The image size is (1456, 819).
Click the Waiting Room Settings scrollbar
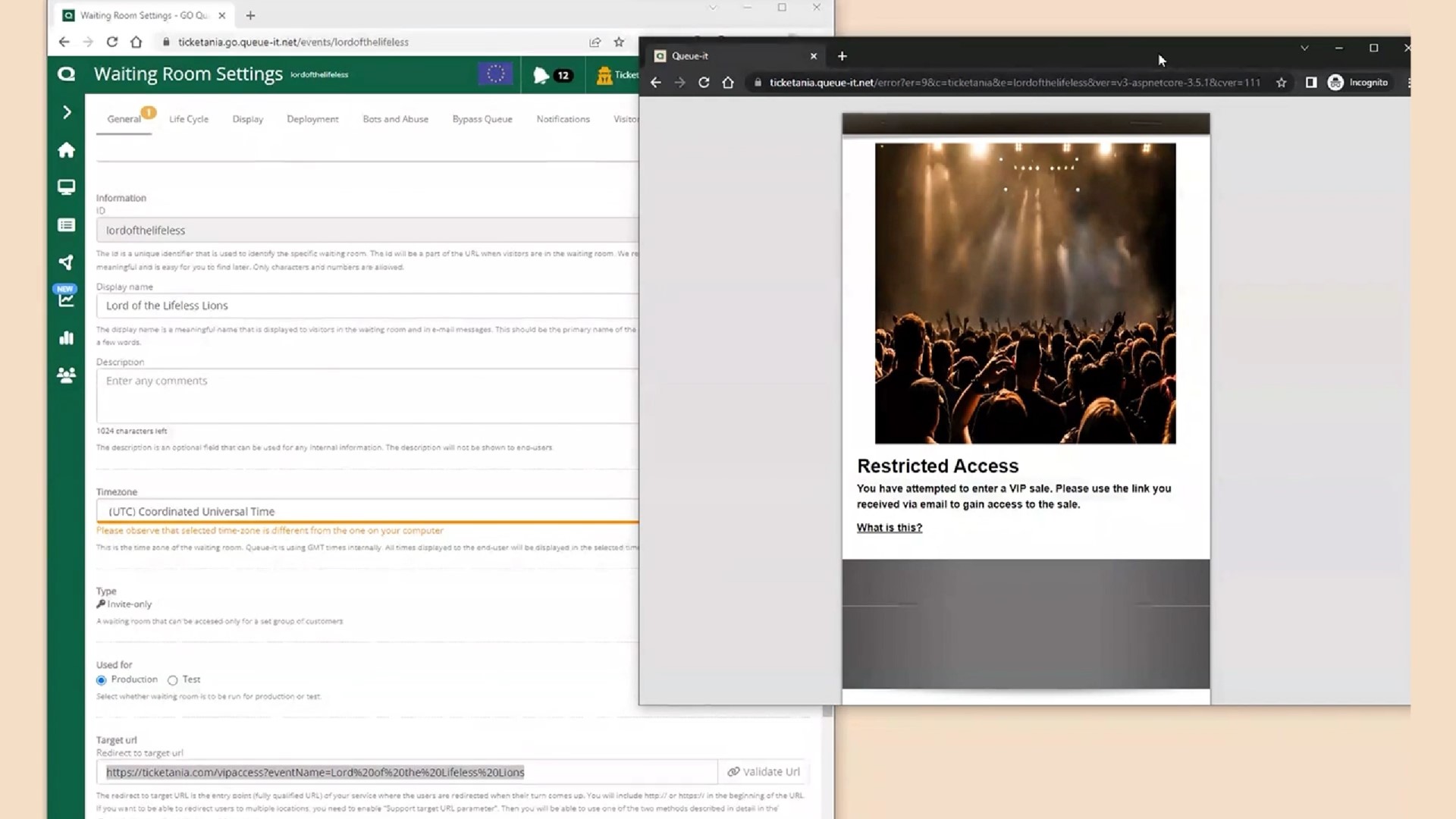[x=827, y=711]
